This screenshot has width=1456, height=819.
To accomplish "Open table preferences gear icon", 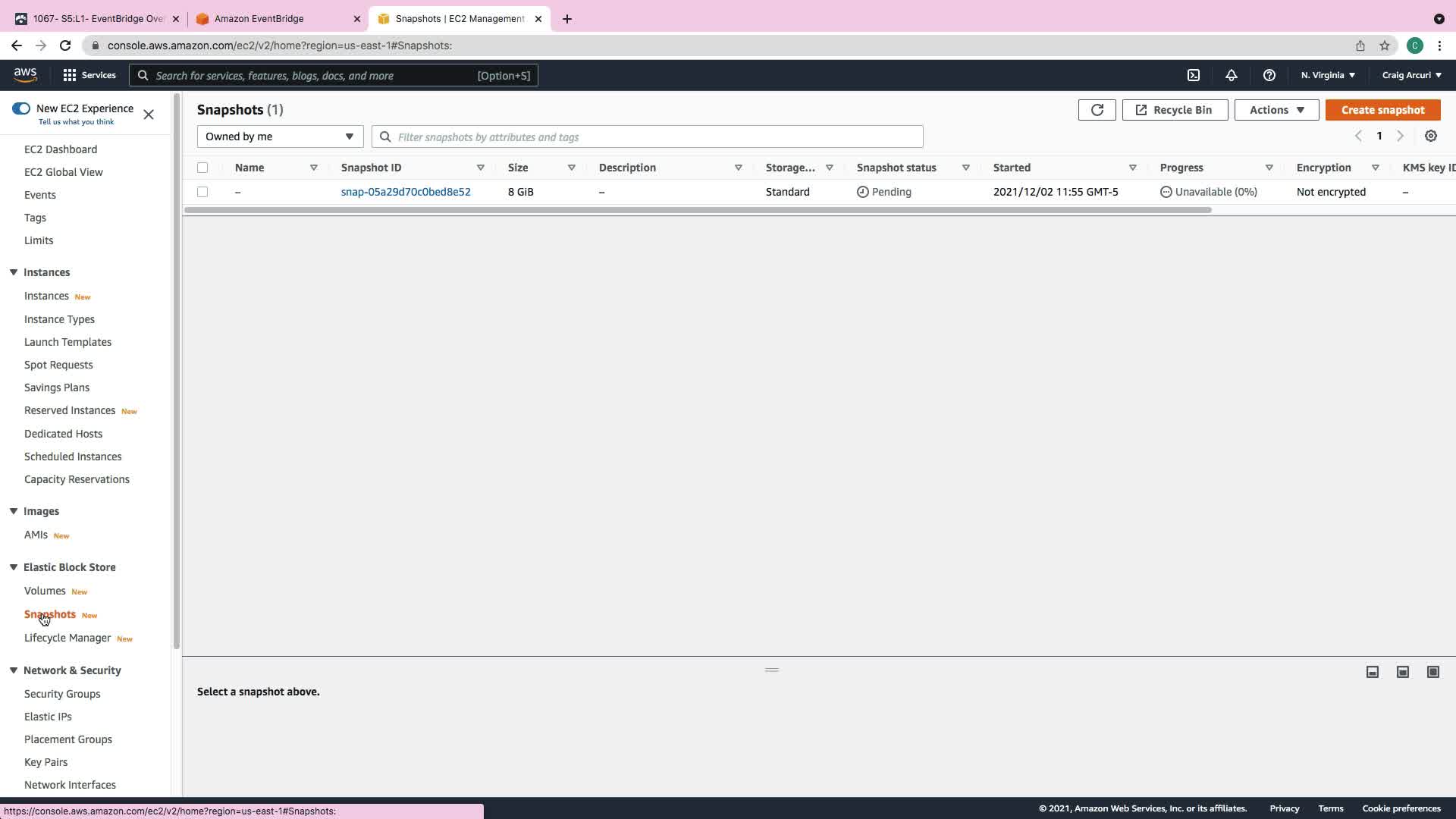I will click(1430, 136).
